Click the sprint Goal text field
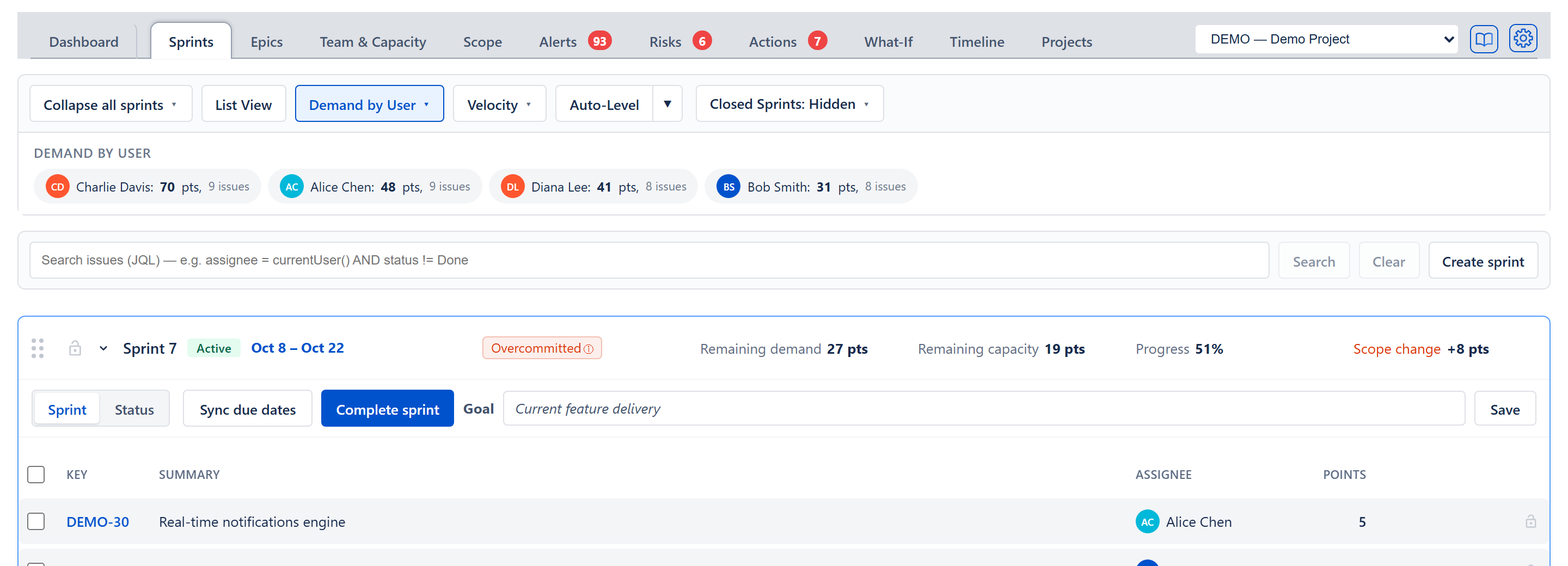Screen dimensions: 1568x566 point(984,408)
